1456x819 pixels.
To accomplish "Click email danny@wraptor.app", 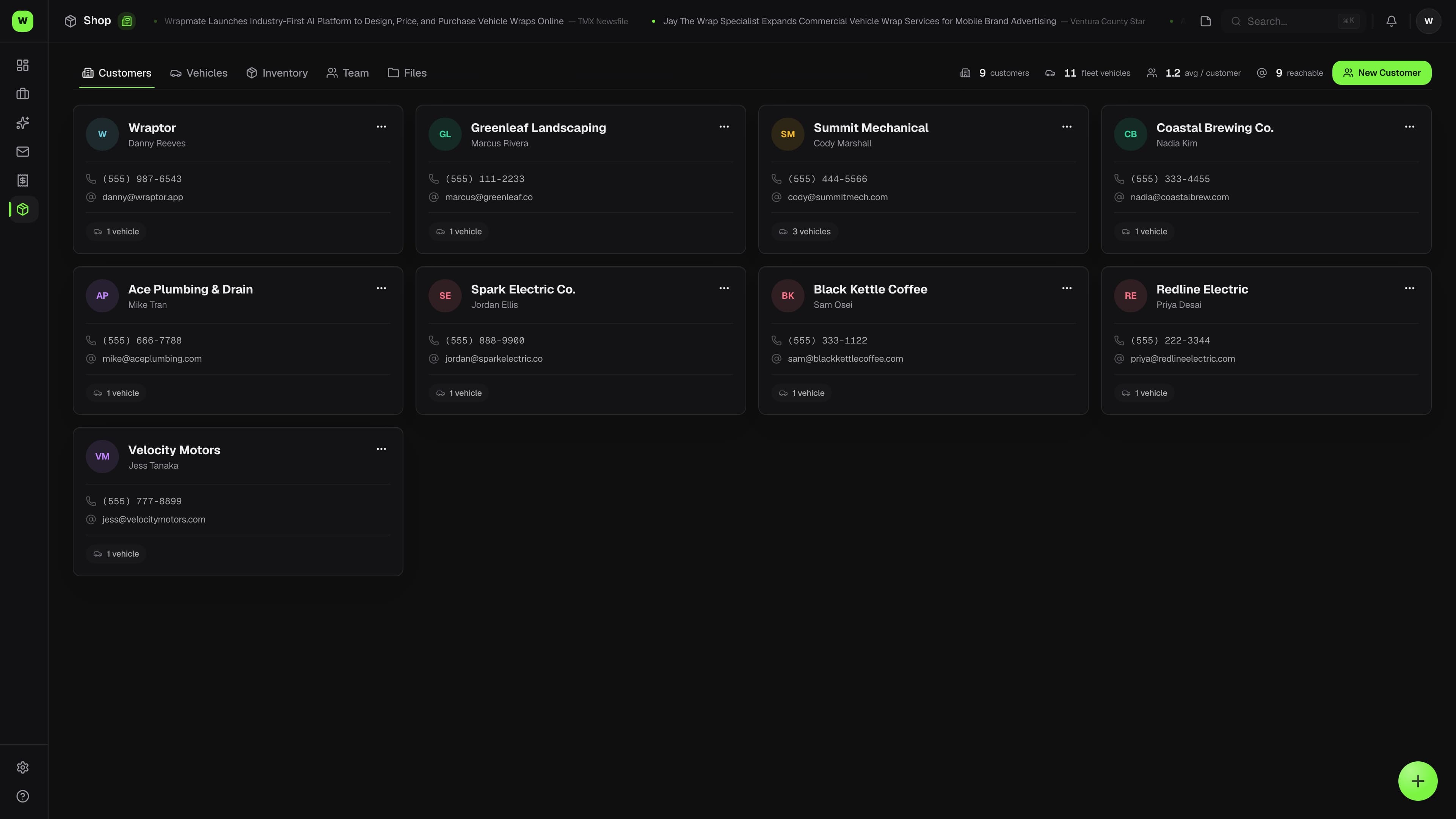I will pyautogui.click(x=143, y=197).
